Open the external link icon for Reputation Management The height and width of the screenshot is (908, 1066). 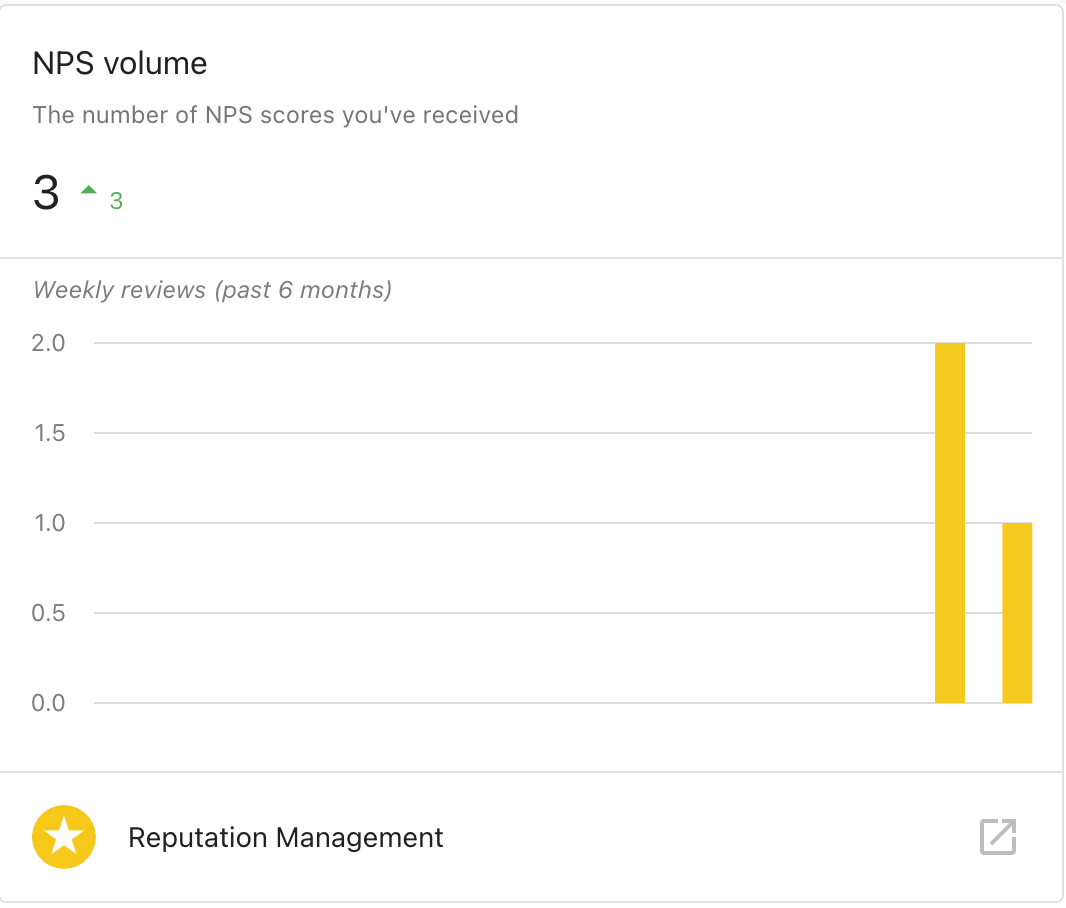pos(997,837)
